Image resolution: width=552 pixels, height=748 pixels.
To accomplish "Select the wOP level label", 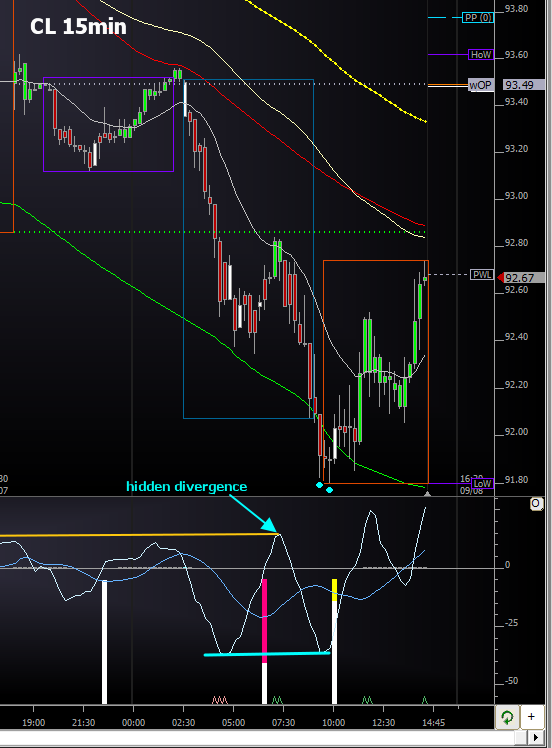I will click(x=480, y=85).
